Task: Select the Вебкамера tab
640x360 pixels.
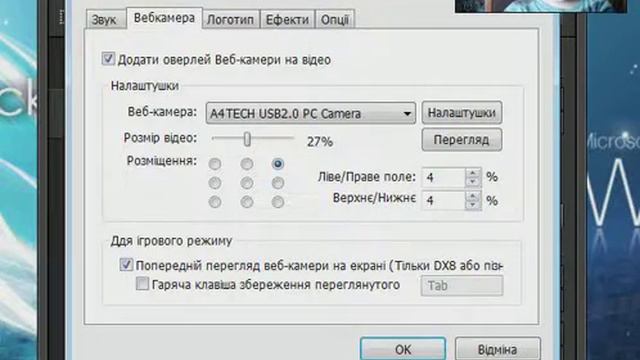Action: coord(164,18)
